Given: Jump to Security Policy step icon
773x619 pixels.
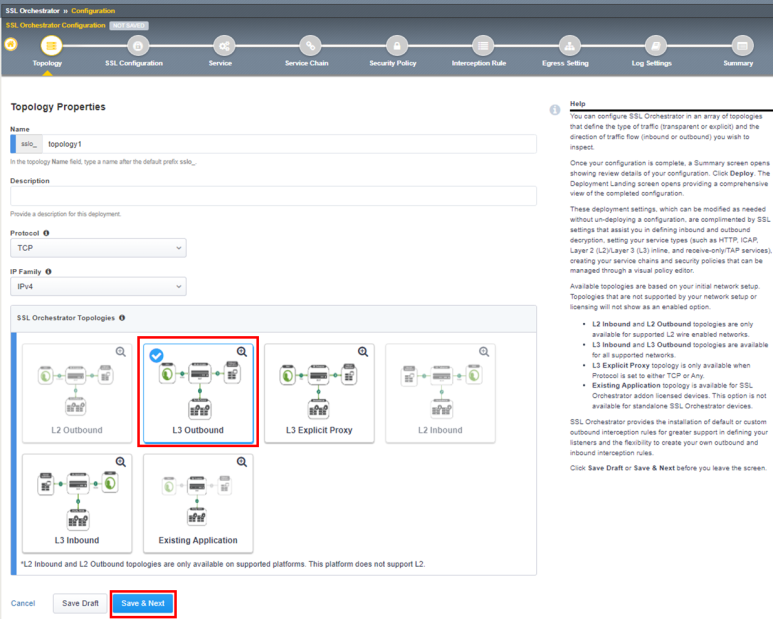Looking at the screenshot, I should point(397,46).
